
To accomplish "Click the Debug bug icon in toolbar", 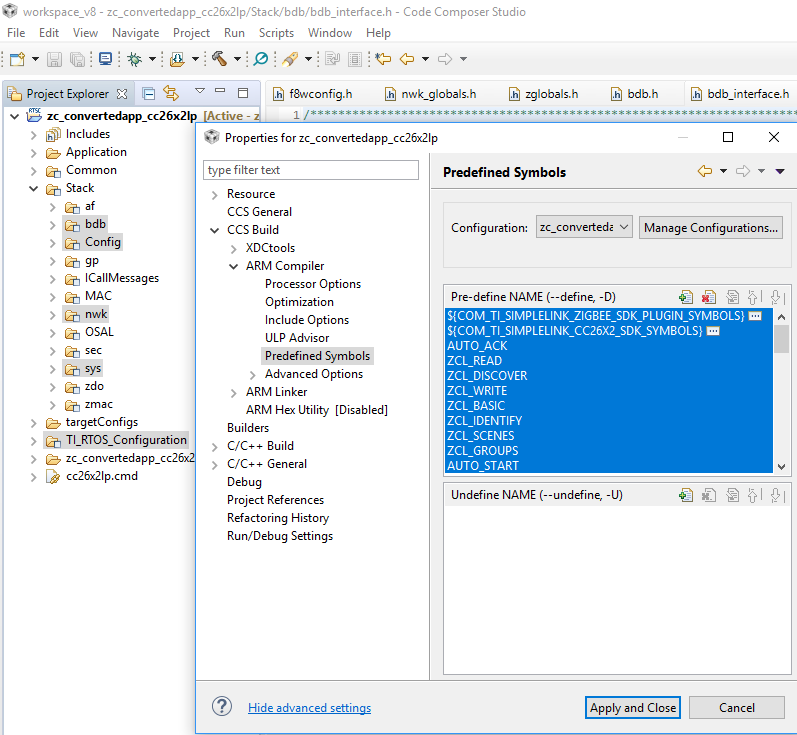I will click(x=134, y=59).
